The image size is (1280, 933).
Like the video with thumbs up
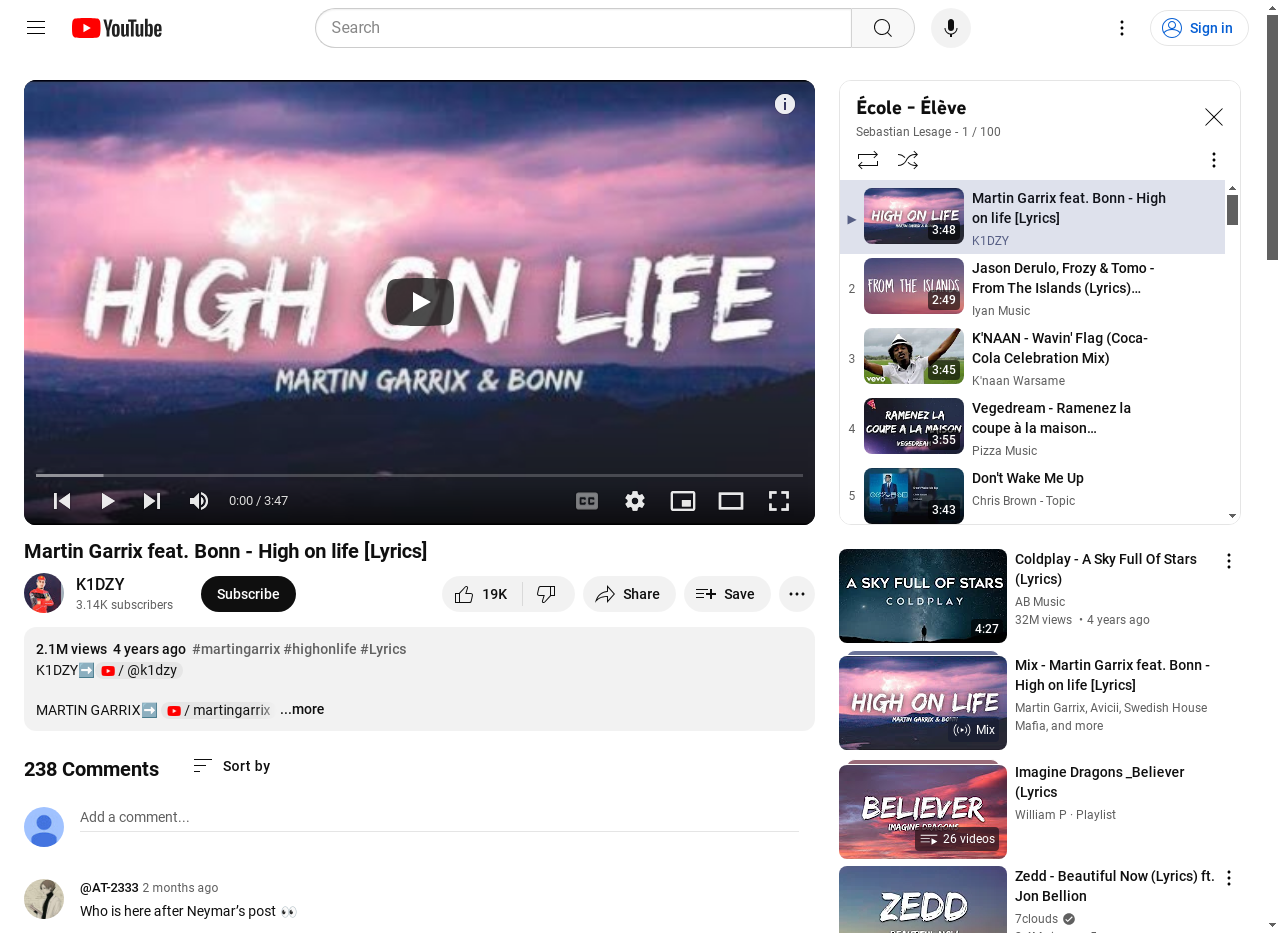[481, 594]
